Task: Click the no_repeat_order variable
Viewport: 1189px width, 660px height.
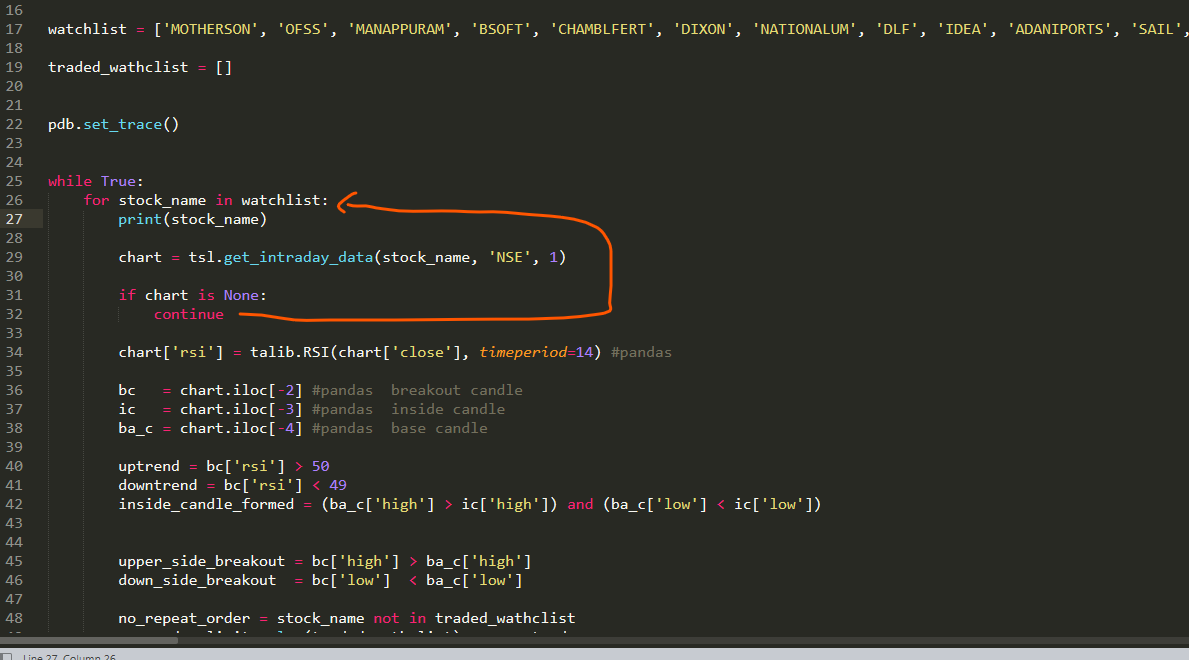Action: point(188,619)
